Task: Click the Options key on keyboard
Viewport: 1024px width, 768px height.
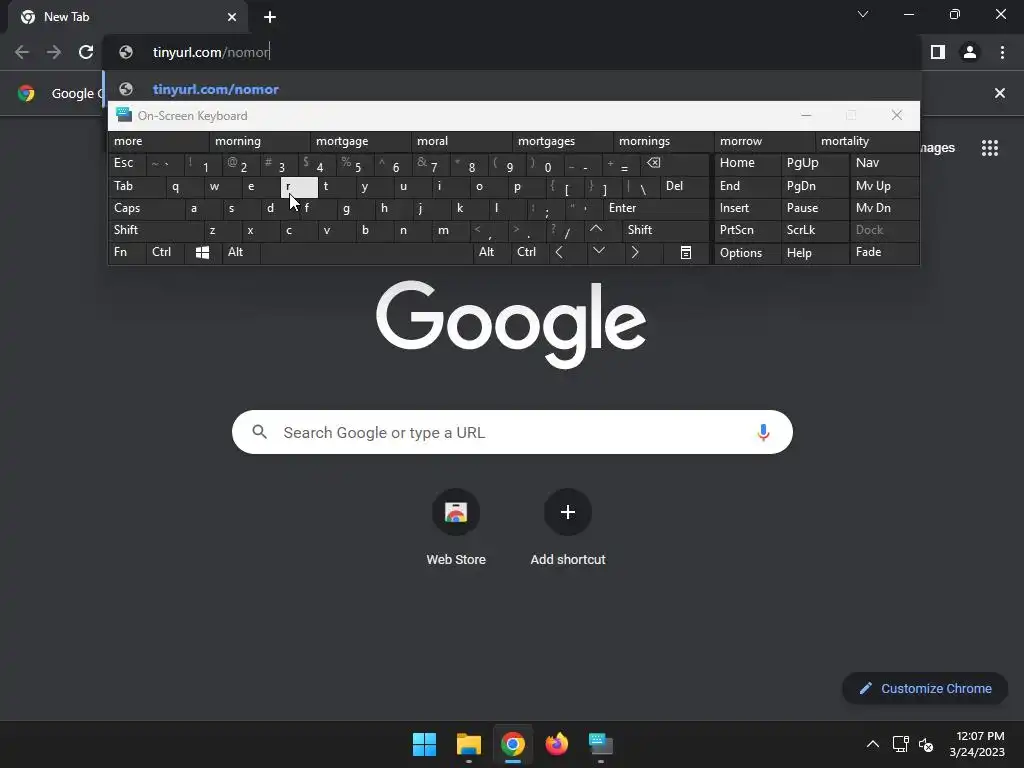Action: 747,253
